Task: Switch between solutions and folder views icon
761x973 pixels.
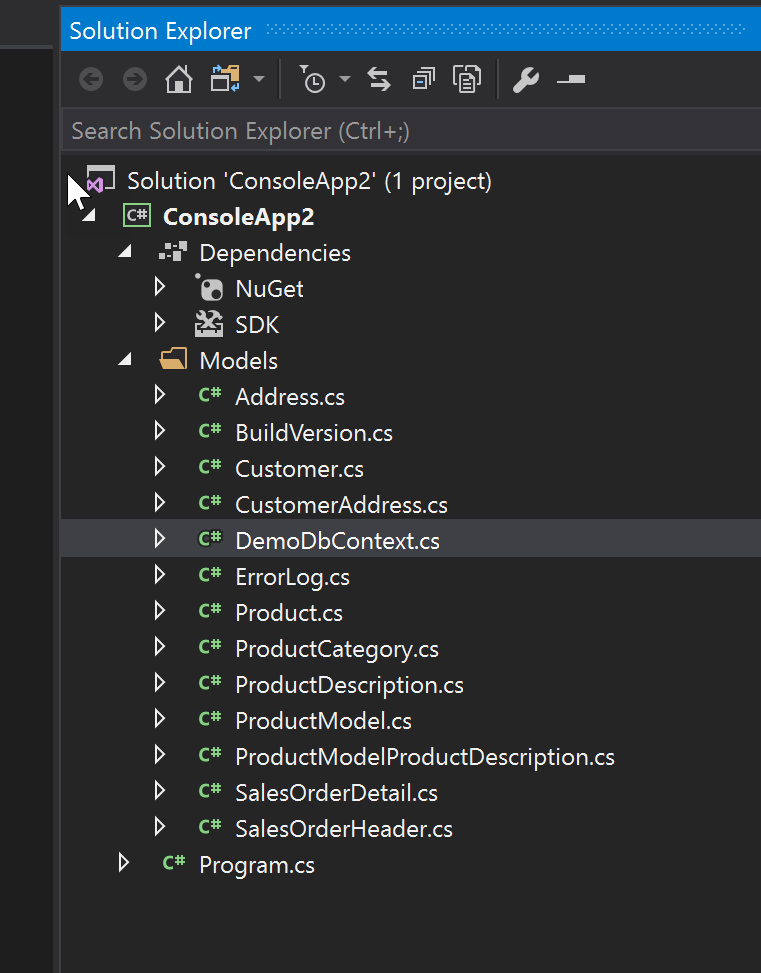Action: pos(225,79)
